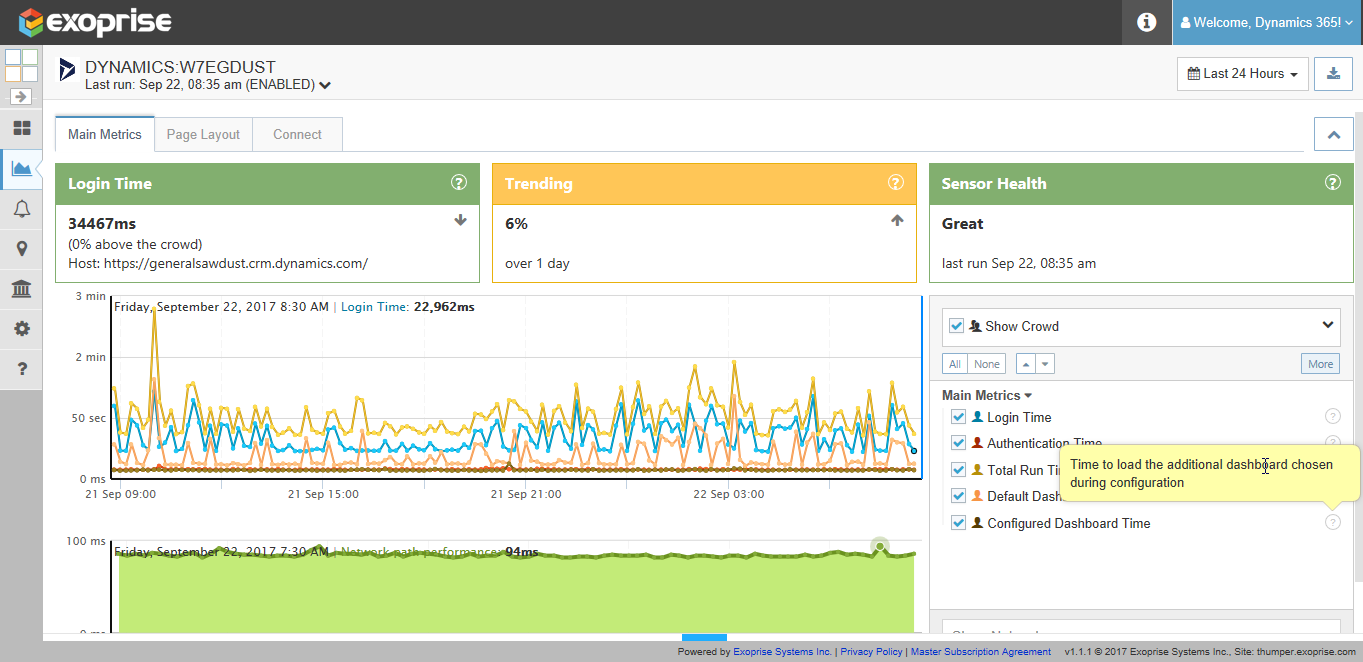Expand the Last run status chevron
The height and width of the screenshot is (662, 1363).
[x=325, y=85]
